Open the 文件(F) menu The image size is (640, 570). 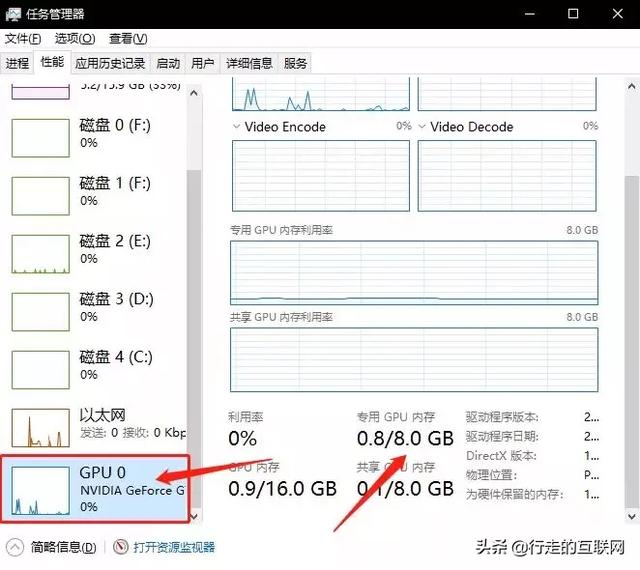click(x=23, y=39)
